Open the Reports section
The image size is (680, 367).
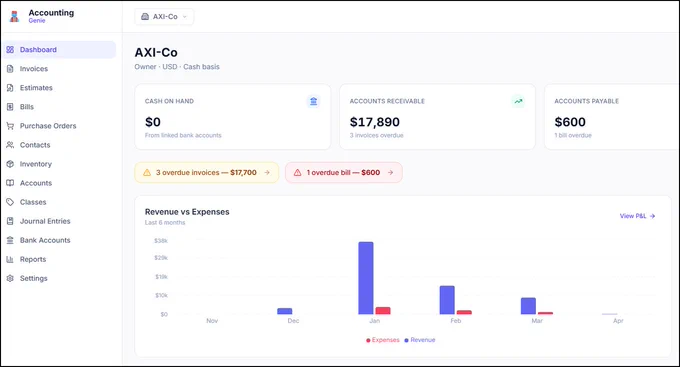59,259
